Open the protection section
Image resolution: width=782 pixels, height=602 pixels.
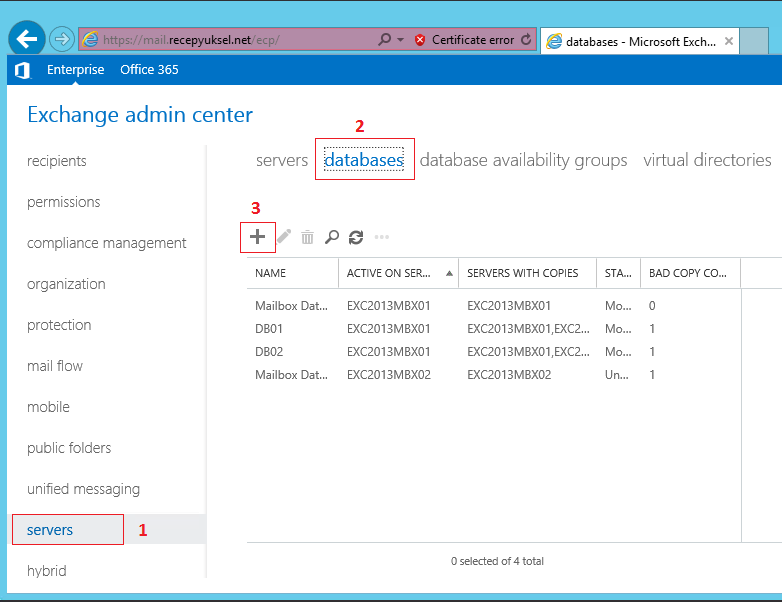coord(59,325)
